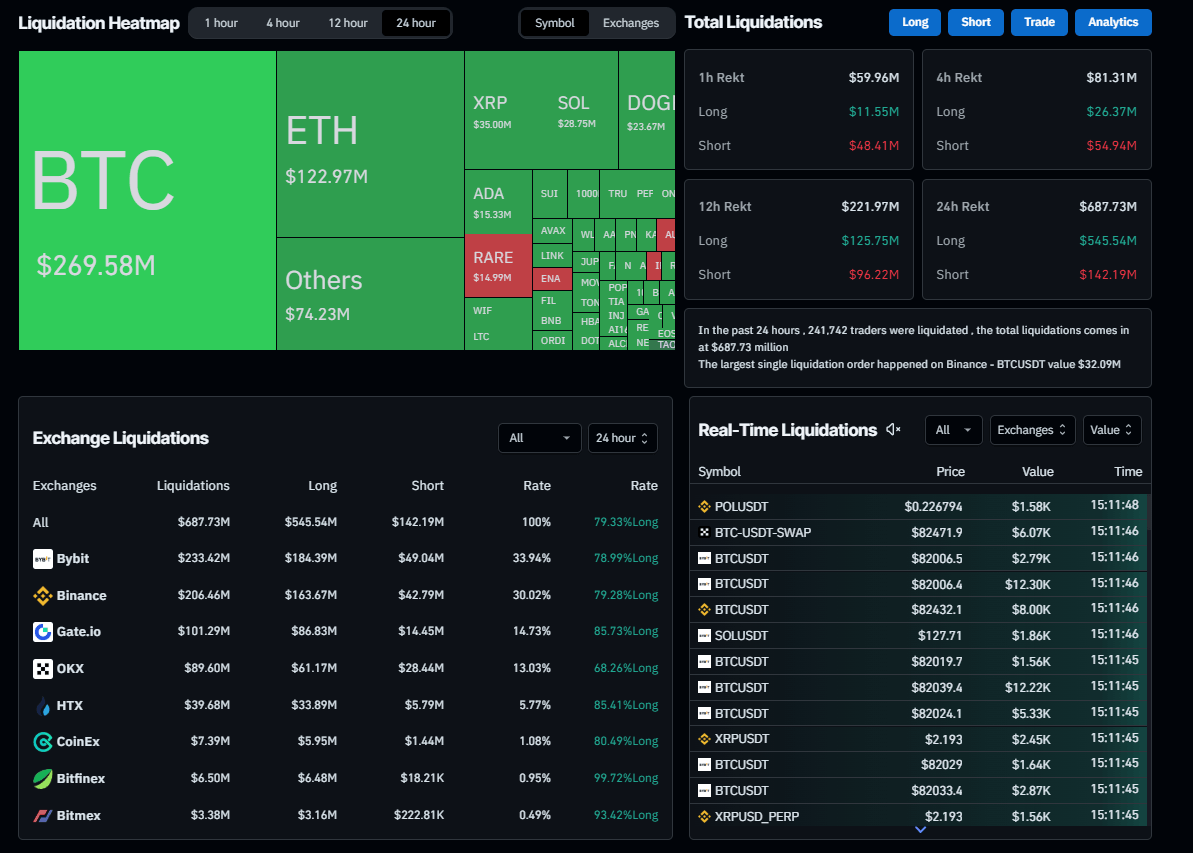Click the POLUSDT liquidation row symbol

coord(741,507)
